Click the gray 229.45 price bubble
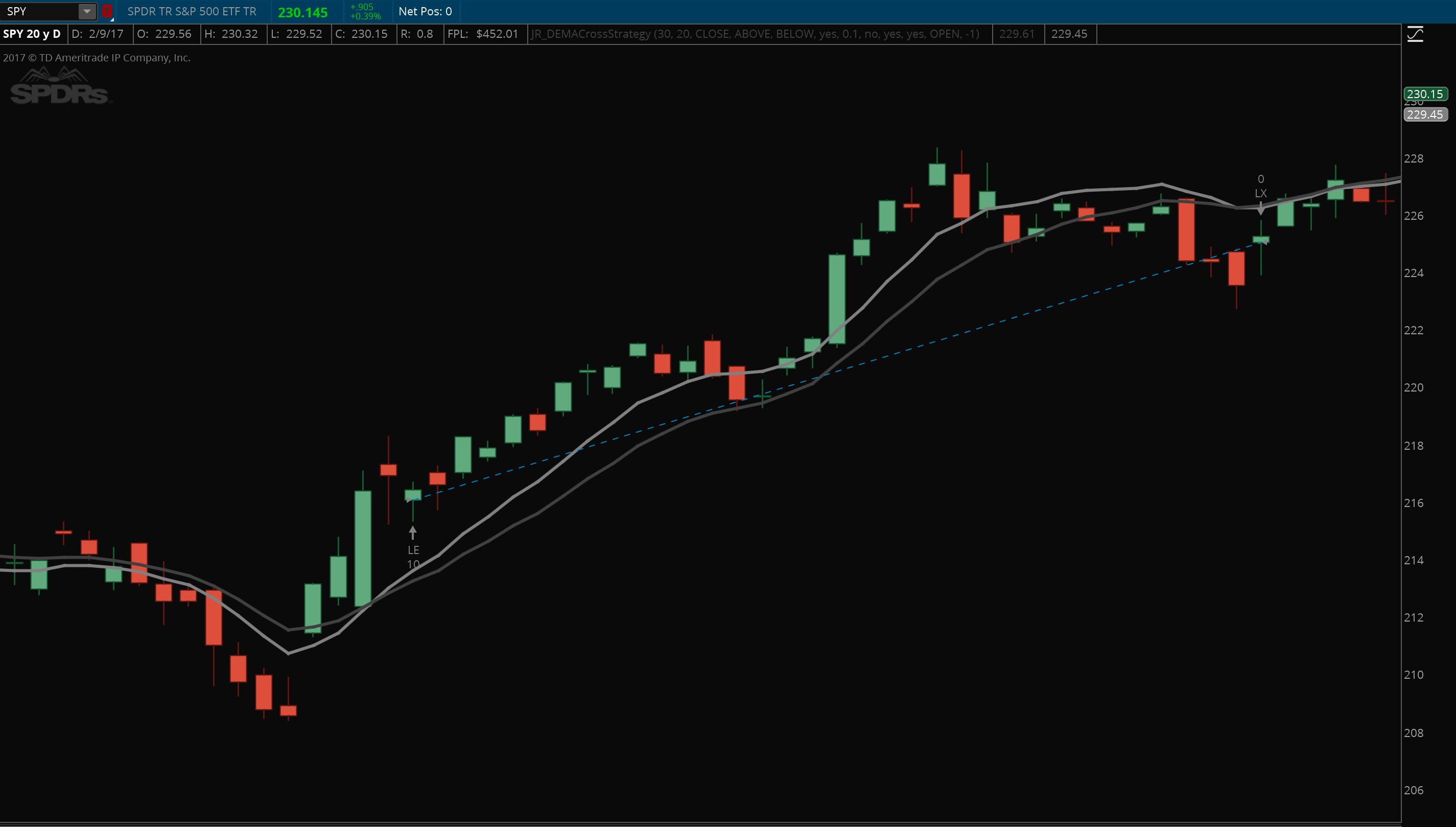 click(x=1425, y=114)
